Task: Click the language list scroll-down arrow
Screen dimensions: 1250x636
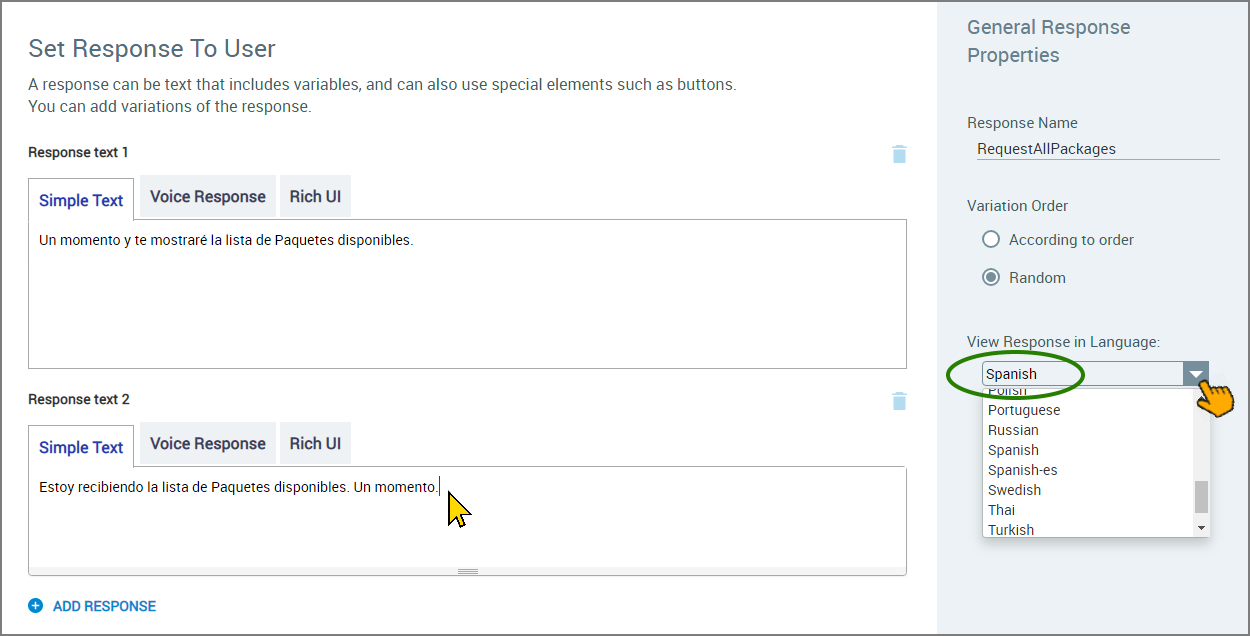Action: tap(1202, 527)
